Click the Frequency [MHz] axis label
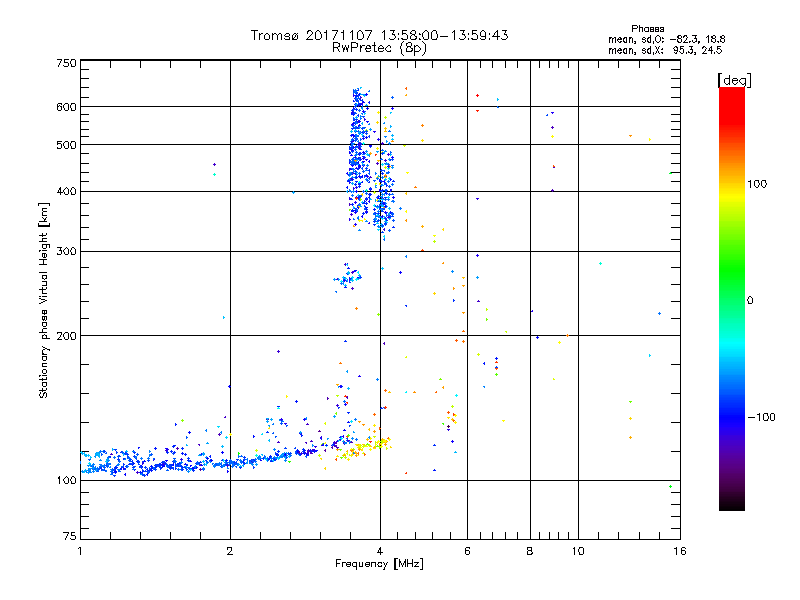The width and height of the screenshot is (800, 600). pyautogui.click(x=379, y=565)
